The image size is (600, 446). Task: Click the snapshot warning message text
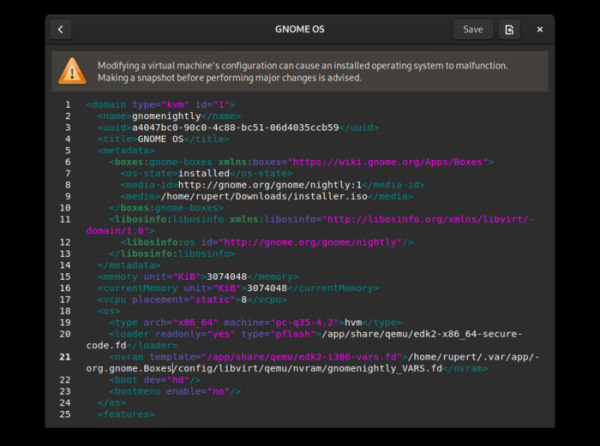click(300, 71)
